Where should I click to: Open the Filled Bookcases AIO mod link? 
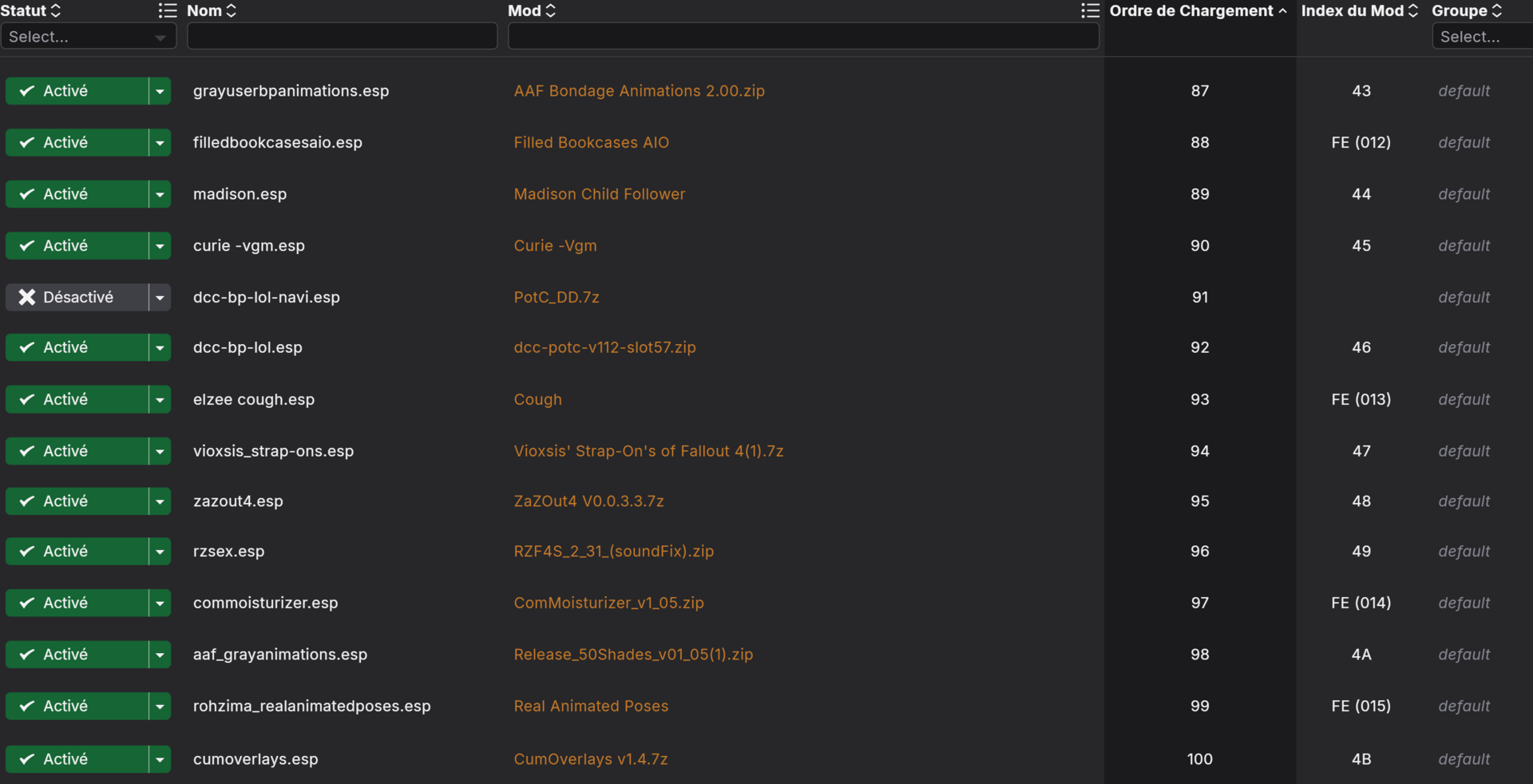pyautogui.click(x=592, y=142)
